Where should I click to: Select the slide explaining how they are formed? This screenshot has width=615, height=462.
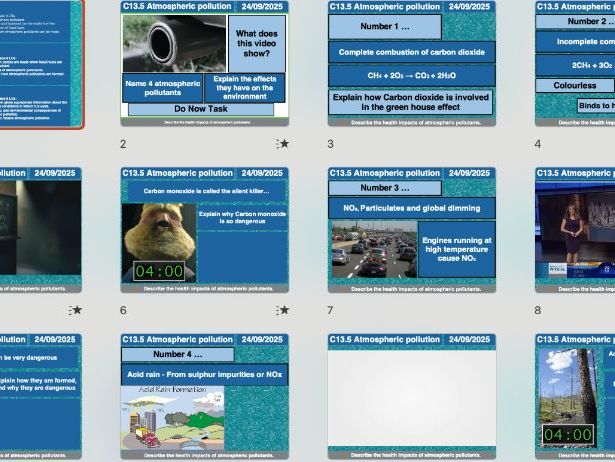(41, 397)
